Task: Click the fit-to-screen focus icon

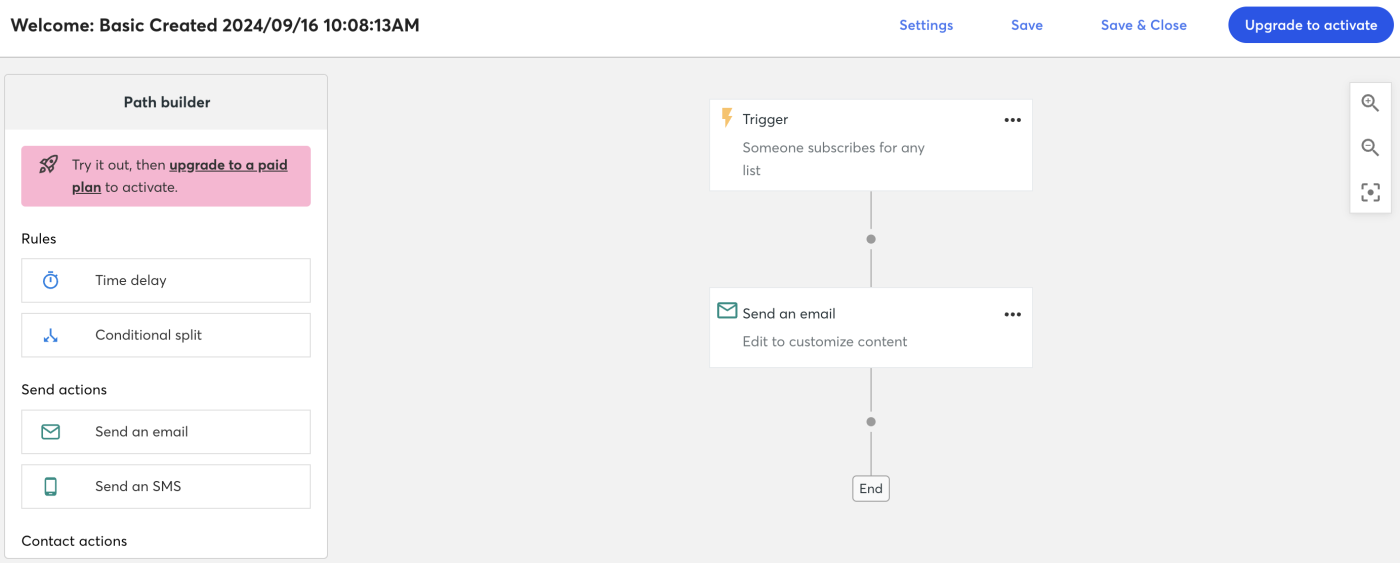Action: click(x=1370, y=192)
